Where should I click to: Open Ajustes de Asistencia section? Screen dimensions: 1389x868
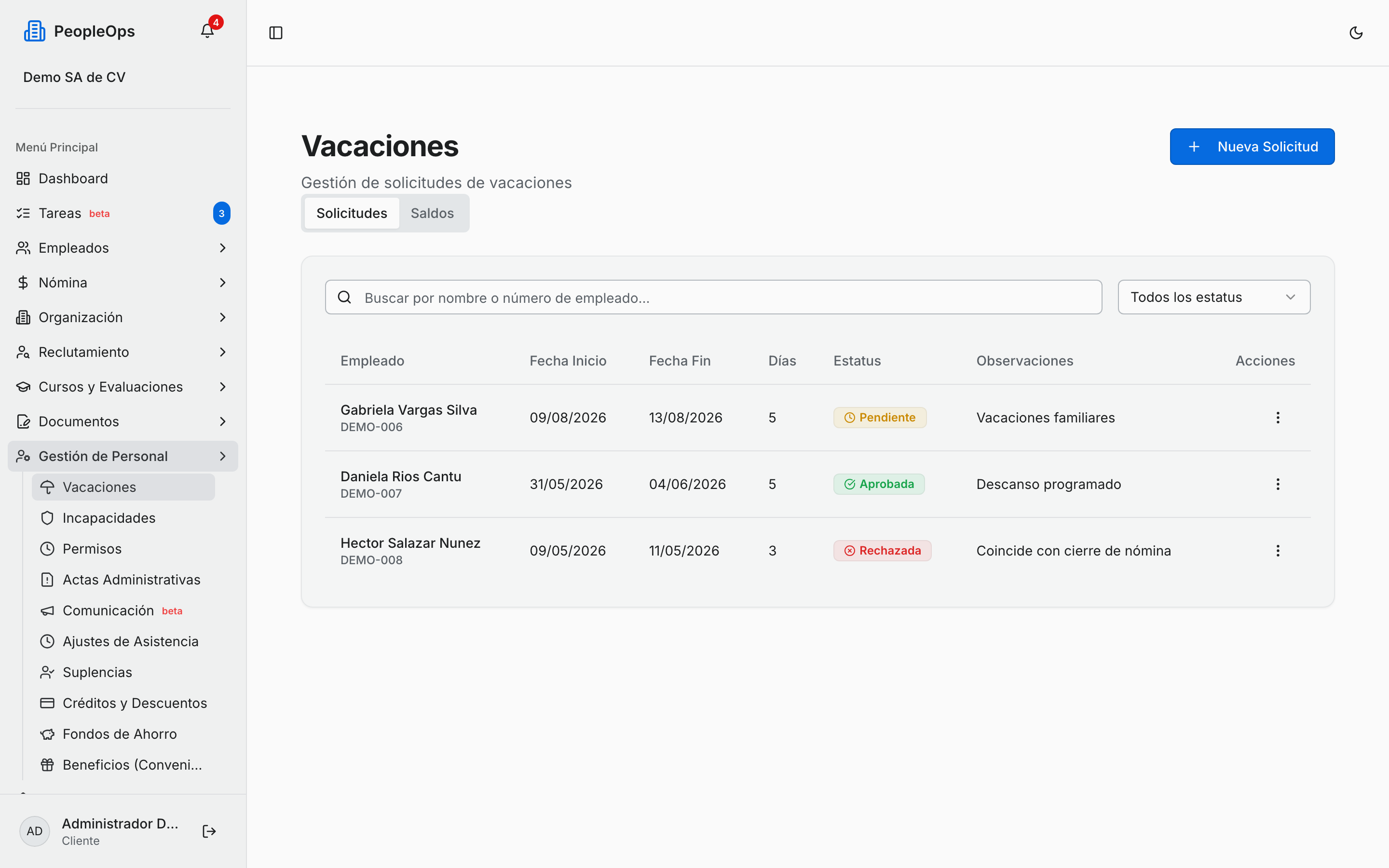(123, 641)
